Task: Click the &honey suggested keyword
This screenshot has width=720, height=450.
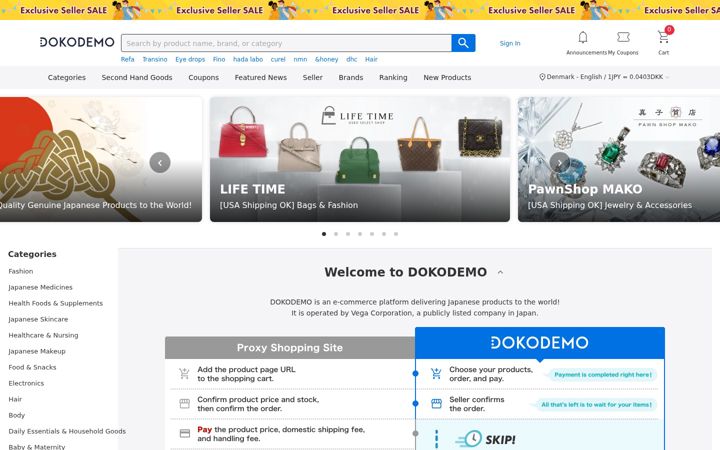Action: pos(326,59)
